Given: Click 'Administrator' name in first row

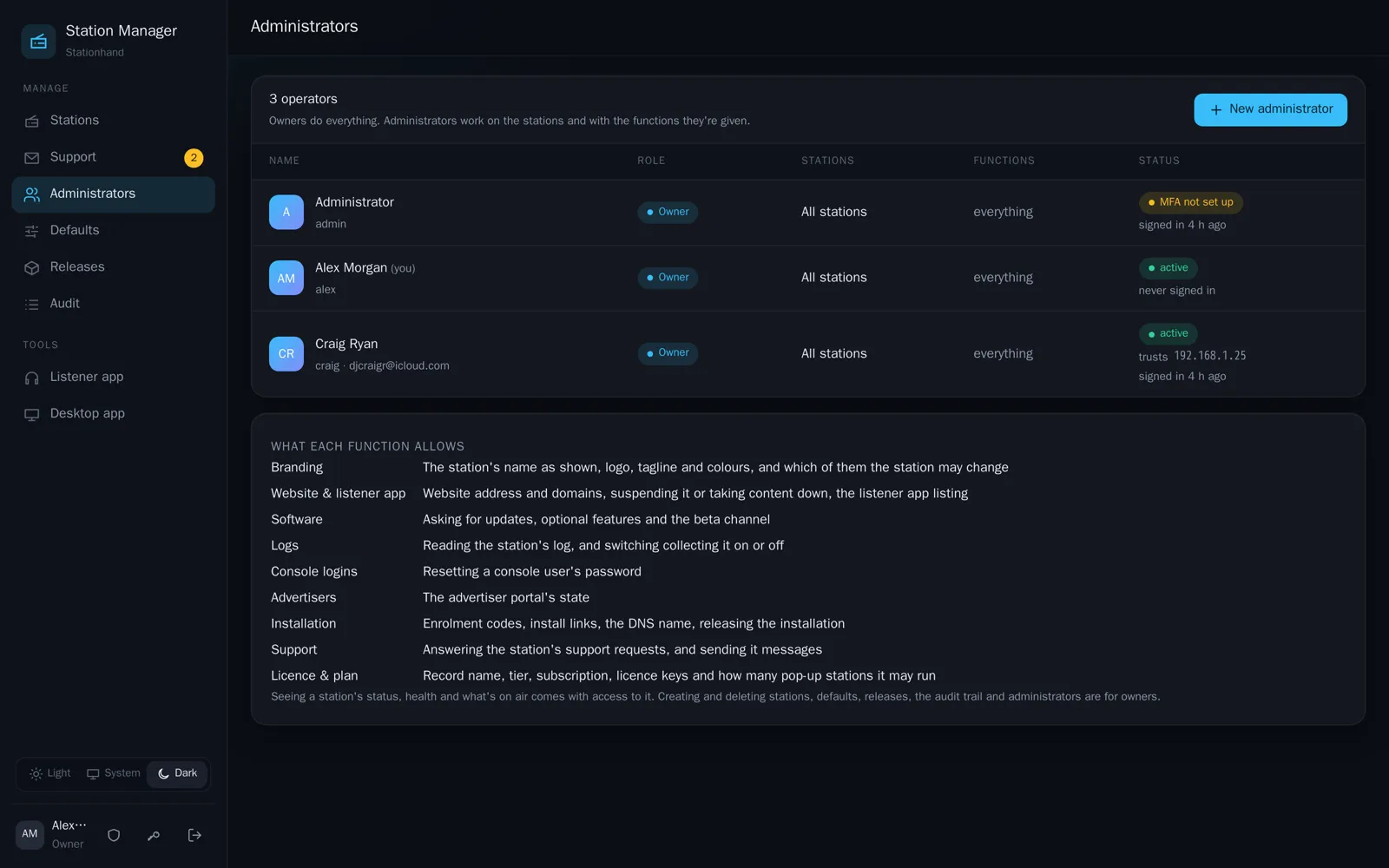Looking at the screenshot, I should click(354, 202).
